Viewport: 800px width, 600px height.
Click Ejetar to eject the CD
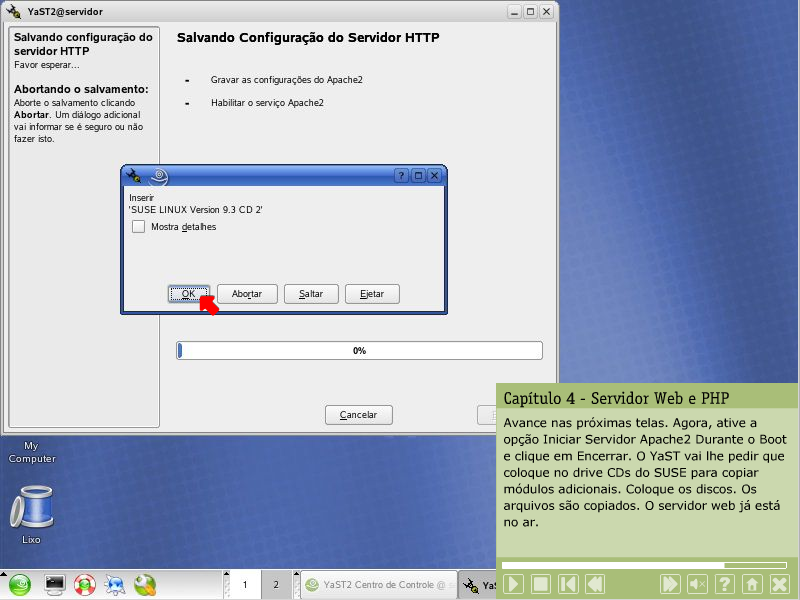coord(372,294)
